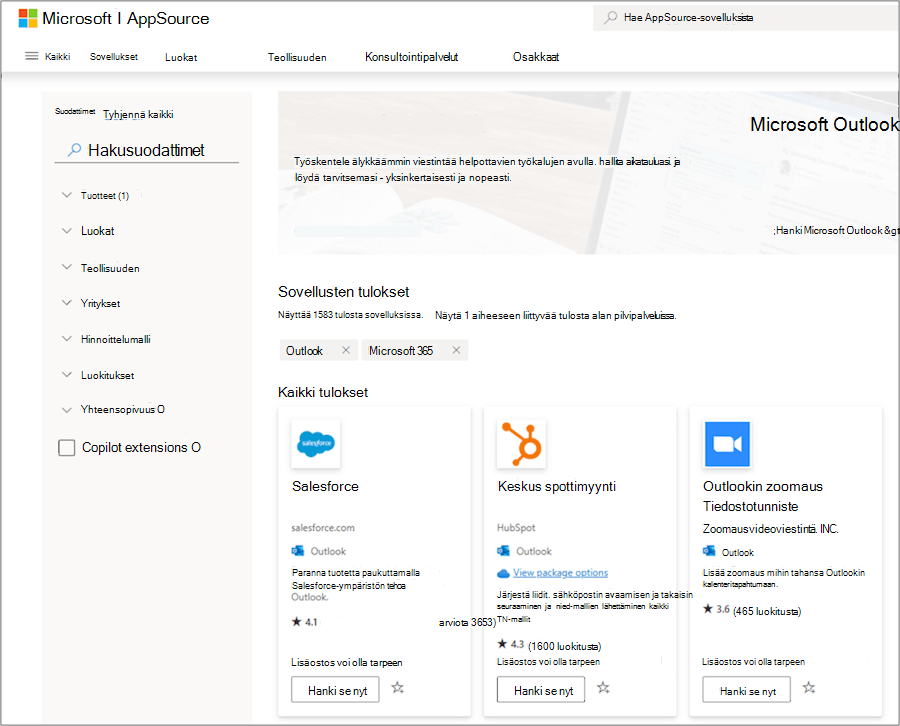Favorite Salesforce with its star icon

[398, 688]
